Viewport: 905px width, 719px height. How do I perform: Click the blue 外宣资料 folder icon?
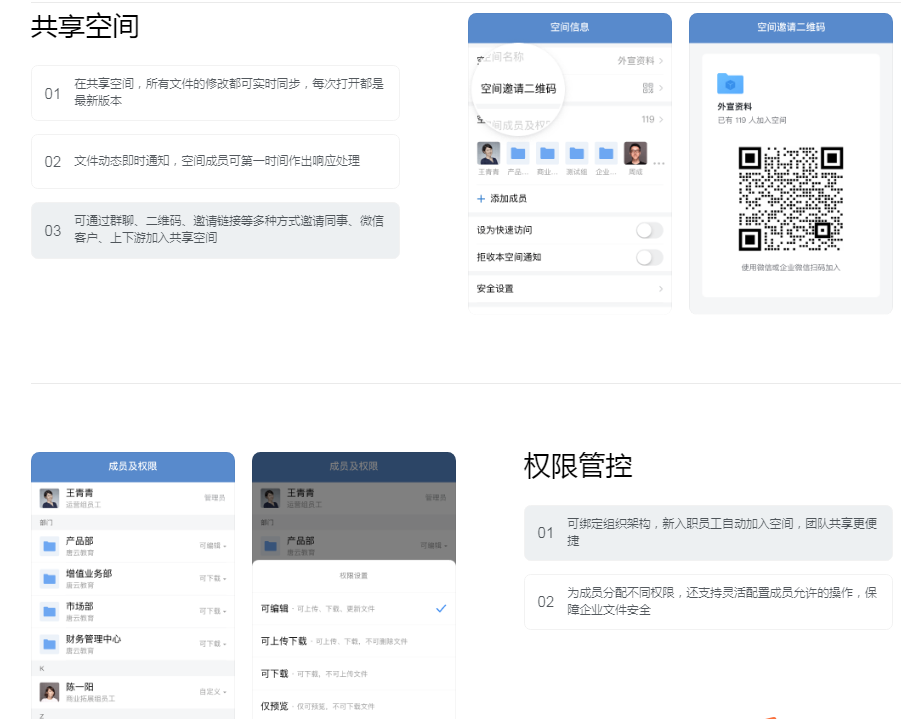[x=730, y=84]
